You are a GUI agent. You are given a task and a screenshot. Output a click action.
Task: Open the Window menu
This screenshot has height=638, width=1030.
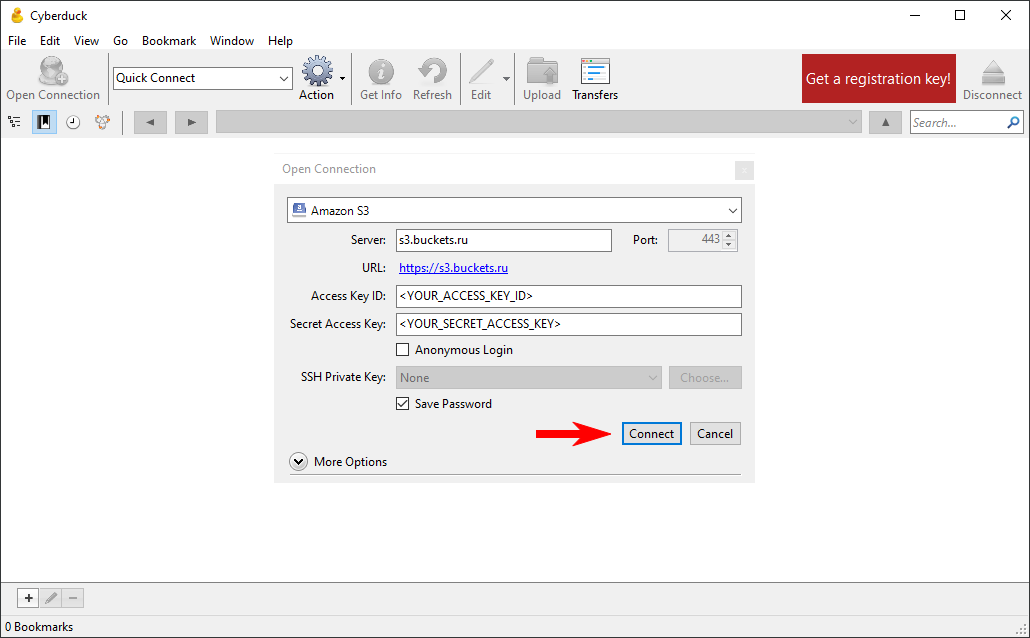[232, 41]
